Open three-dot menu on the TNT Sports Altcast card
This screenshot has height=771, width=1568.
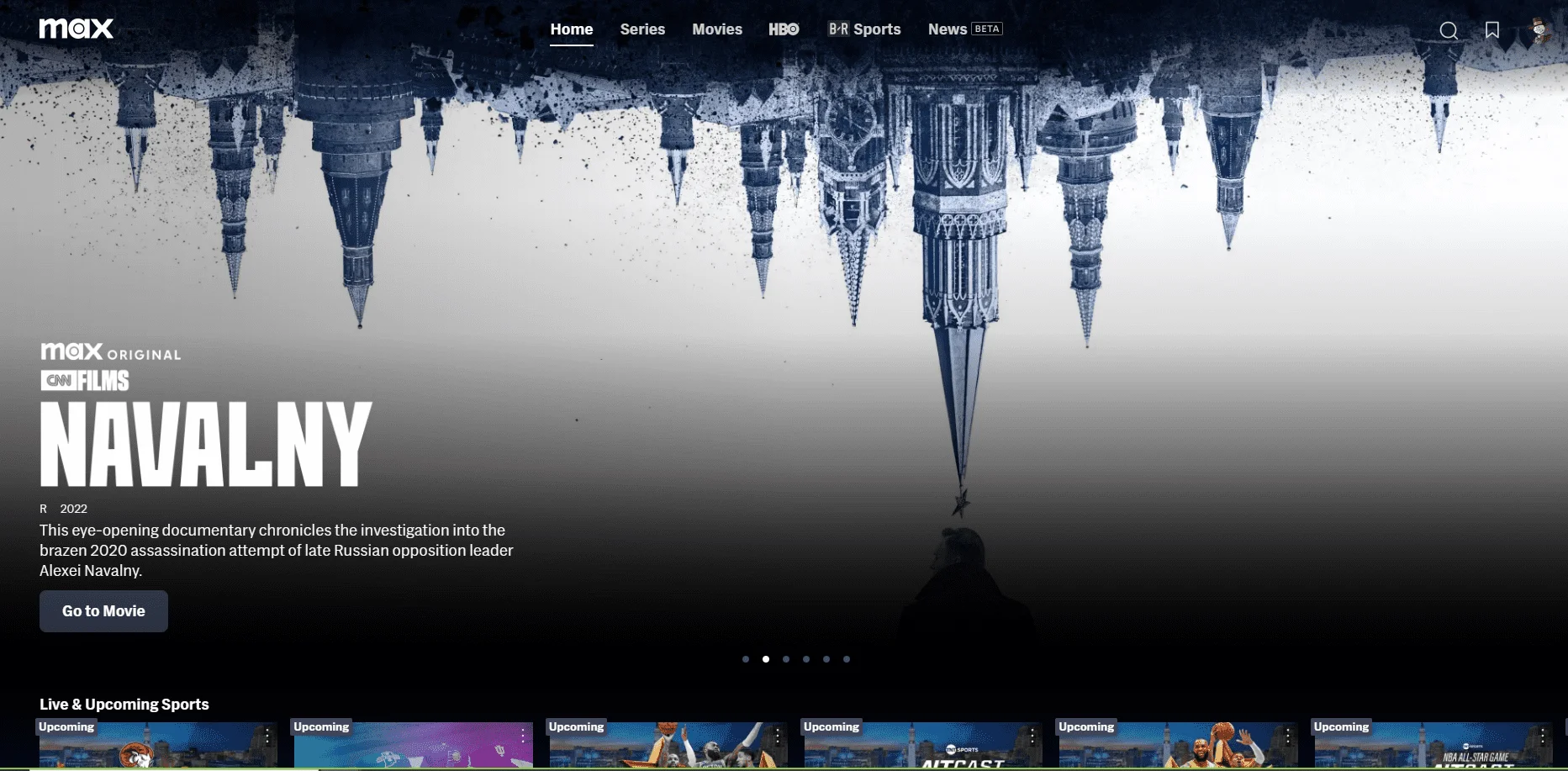[x=1032, y=737]
